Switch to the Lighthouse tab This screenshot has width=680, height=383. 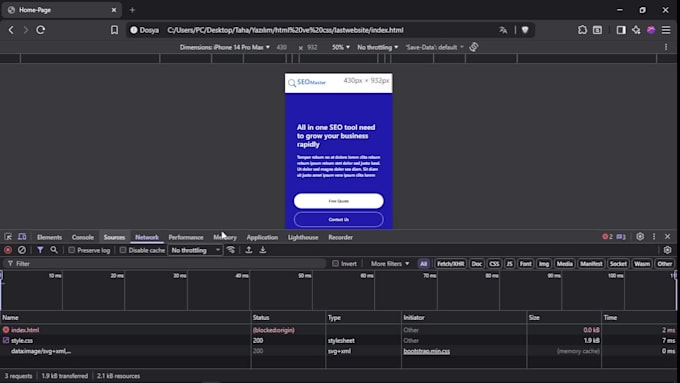303,237
